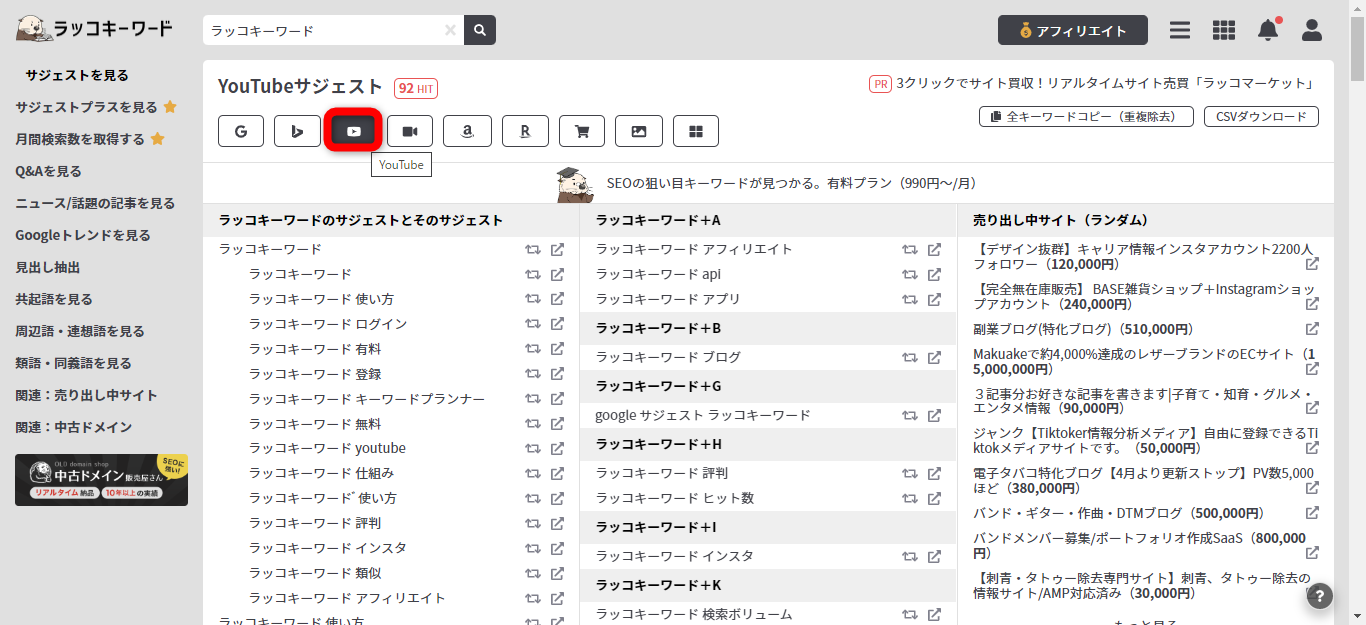Select the Google suggest source icon
Viewport: 1366px width, 625px height.
click(x=241, y=131)
